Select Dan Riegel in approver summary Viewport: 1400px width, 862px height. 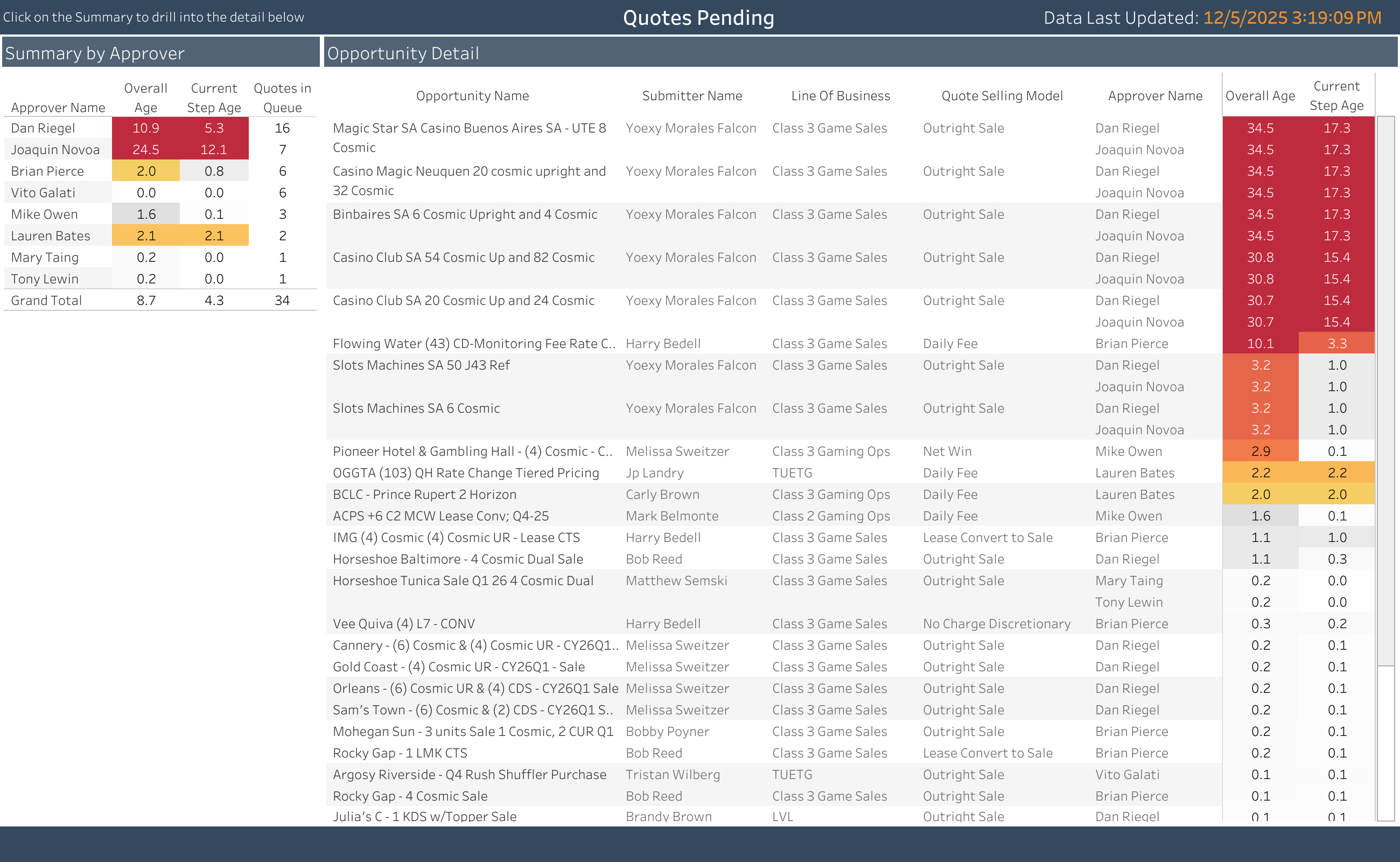point(43,128)
